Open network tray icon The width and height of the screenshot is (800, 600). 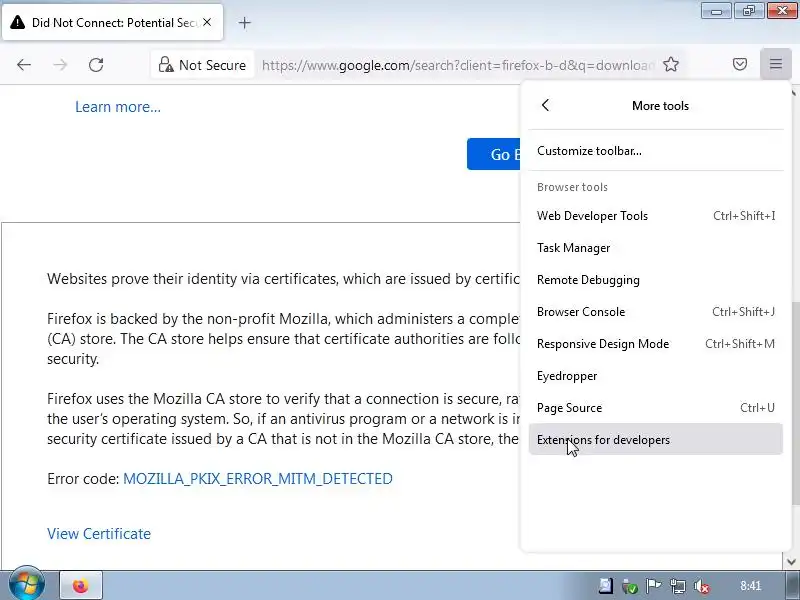click(678, 586)
